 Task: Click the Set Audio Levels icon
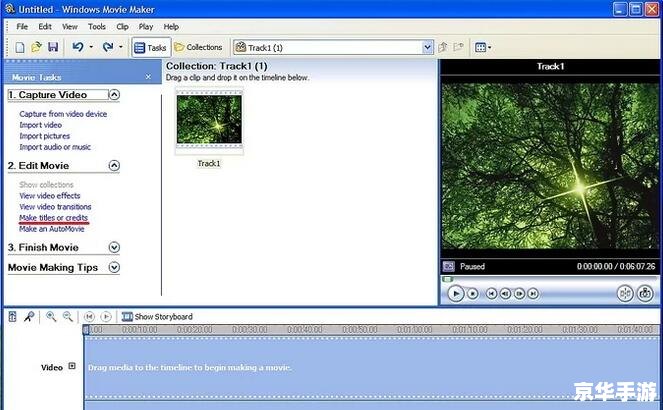(x=12, y=316)
